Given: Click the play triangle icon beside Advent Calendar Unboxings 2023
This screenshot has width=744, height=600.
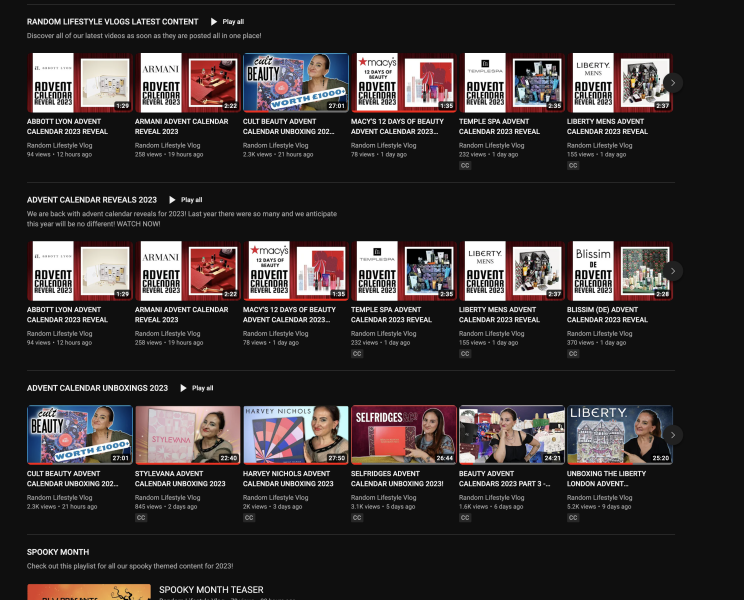Looking at the screenshot, I should click(x=183, y=388).
